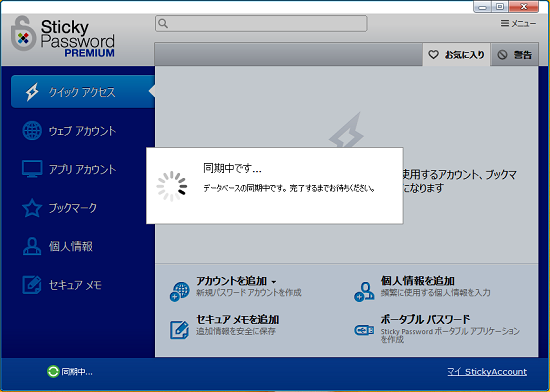Viewport: 550px width, 392px height.
Task: Open セキュア メモ in the sidebar
Action: click(x=75, y=285)
